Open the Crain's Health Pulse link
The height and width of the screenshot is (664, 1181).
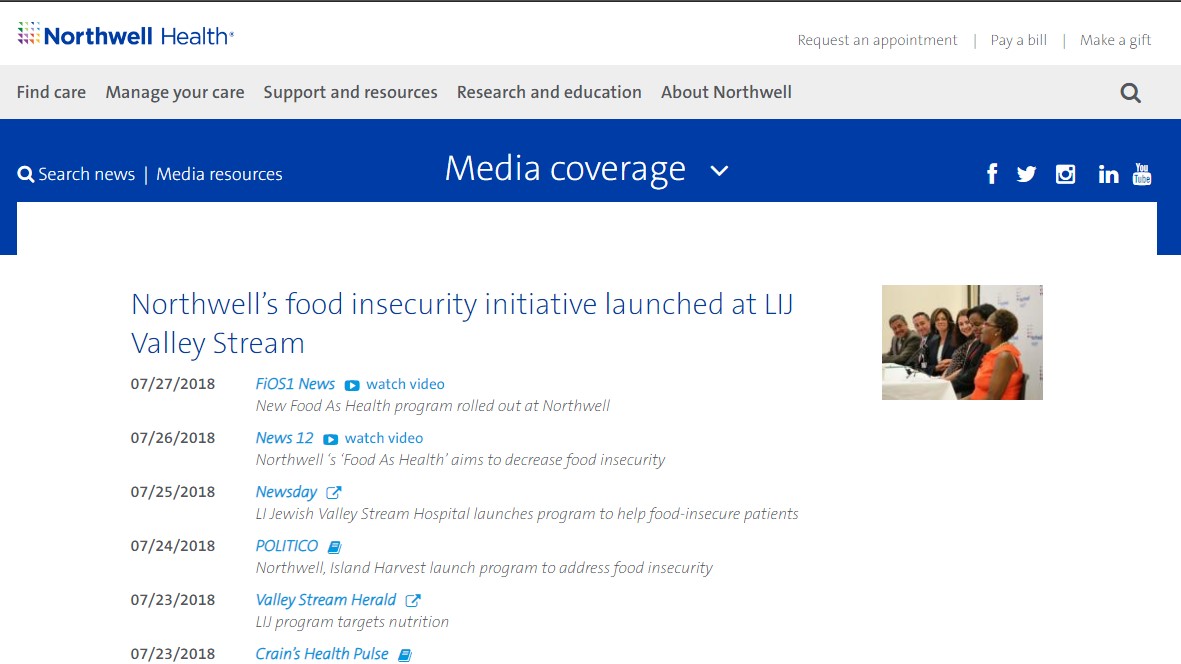coord(322,654)
